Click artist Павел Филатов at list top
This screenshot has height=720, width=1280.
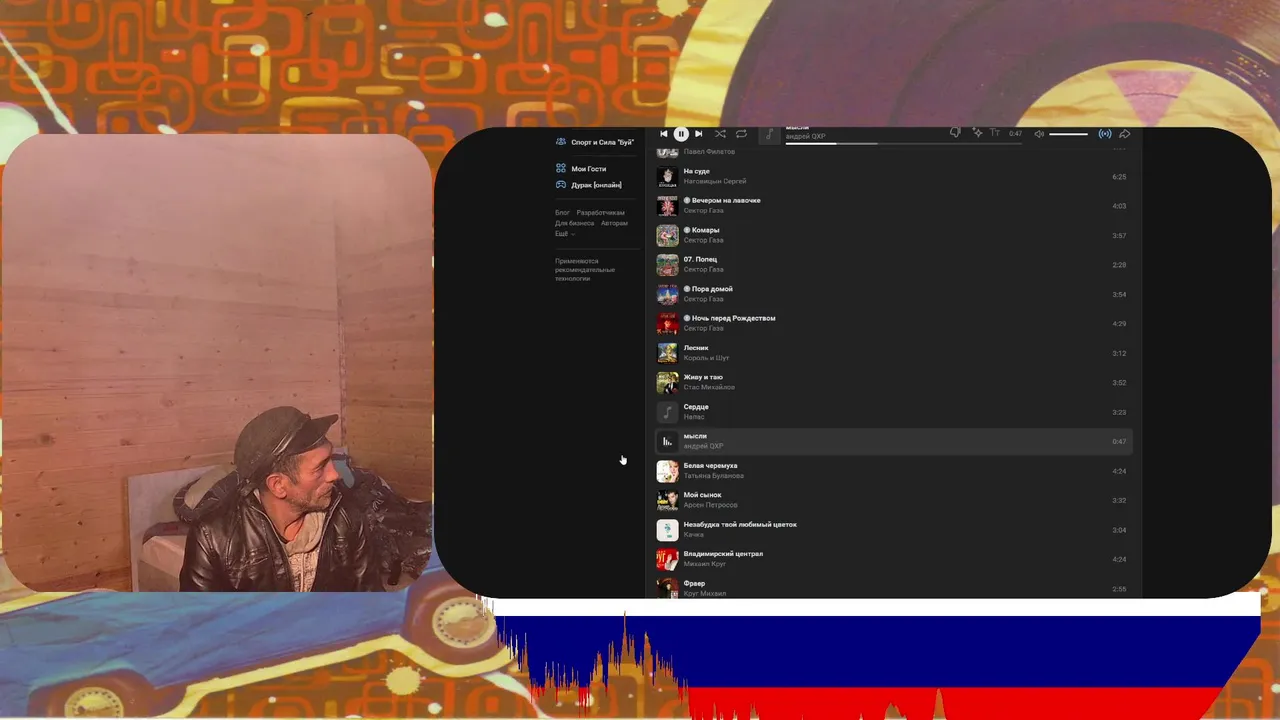[709, 152]
